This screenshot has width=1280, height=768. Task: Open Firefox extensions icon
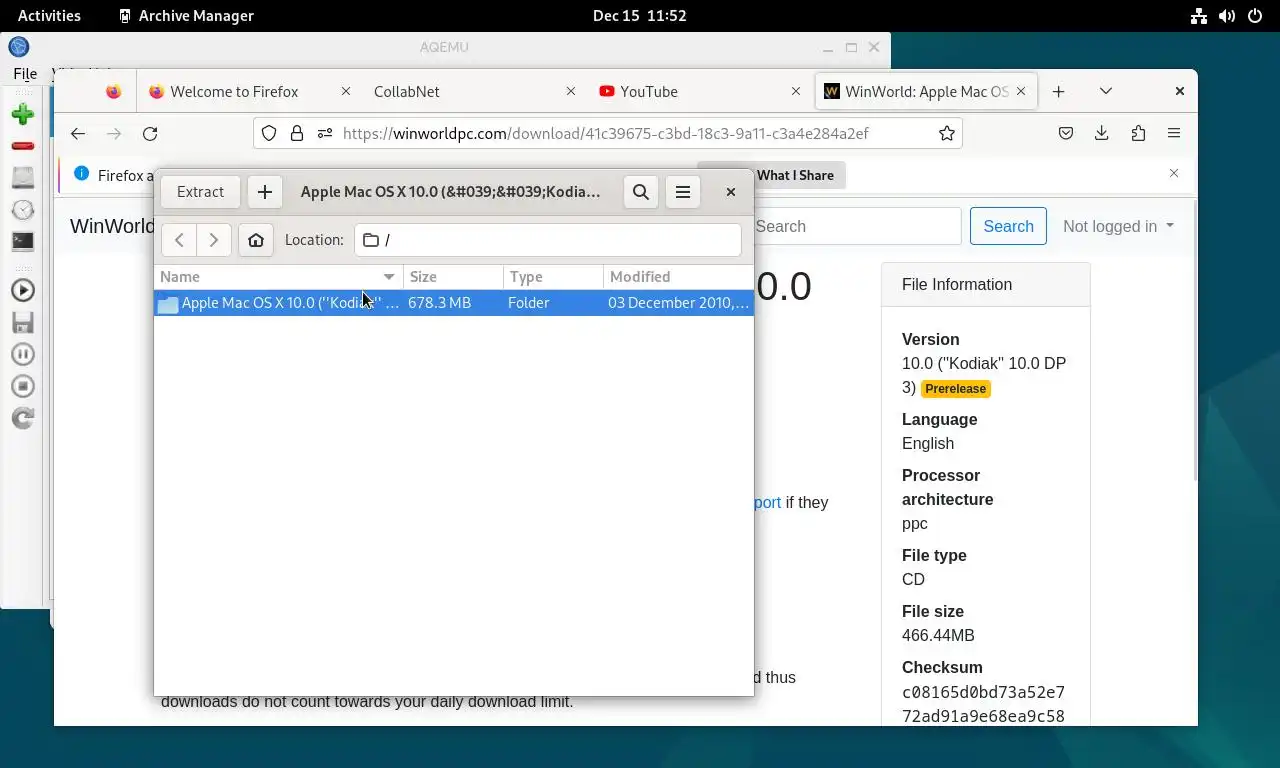pyautogui.click(x=1138, y=134)
